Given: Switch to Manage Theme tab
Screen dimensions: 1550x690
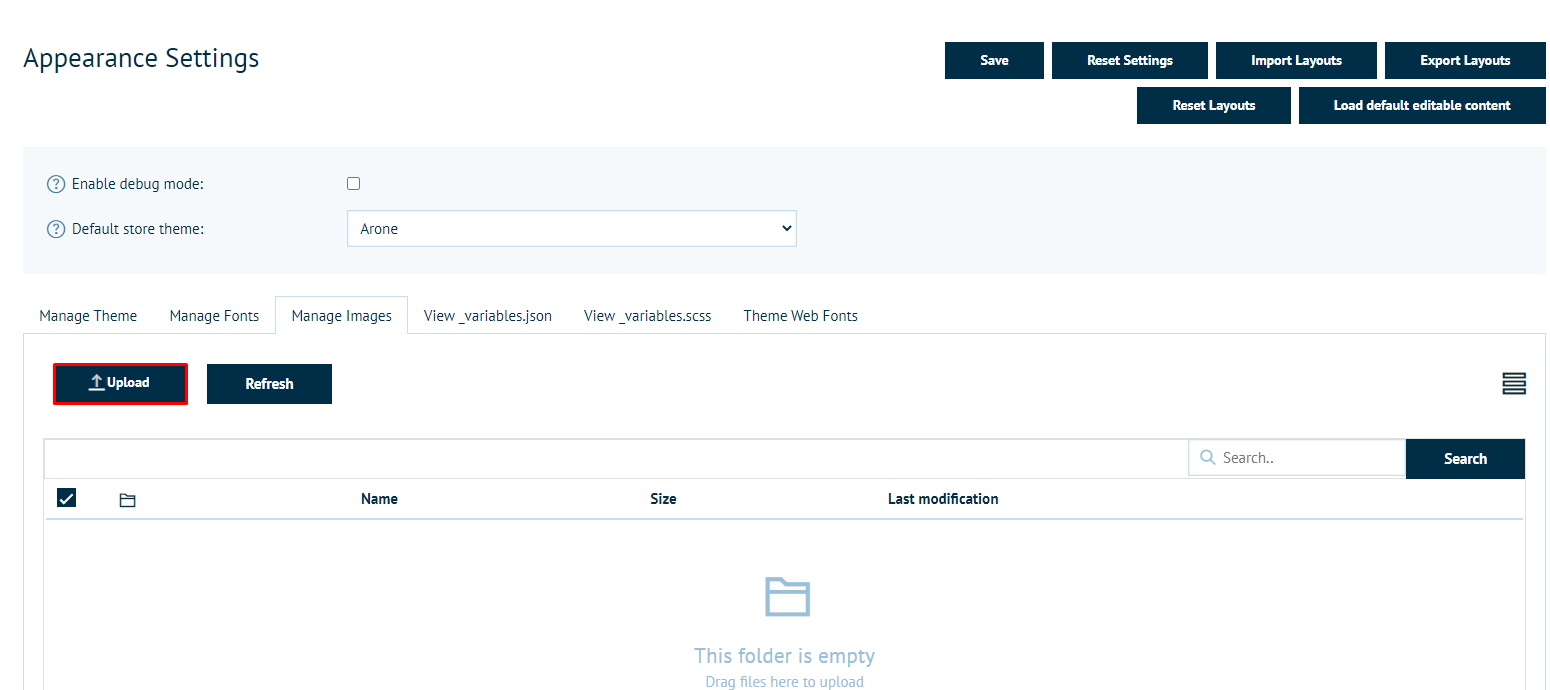Looking at the screenshot, I should click(x=88, y=316).
